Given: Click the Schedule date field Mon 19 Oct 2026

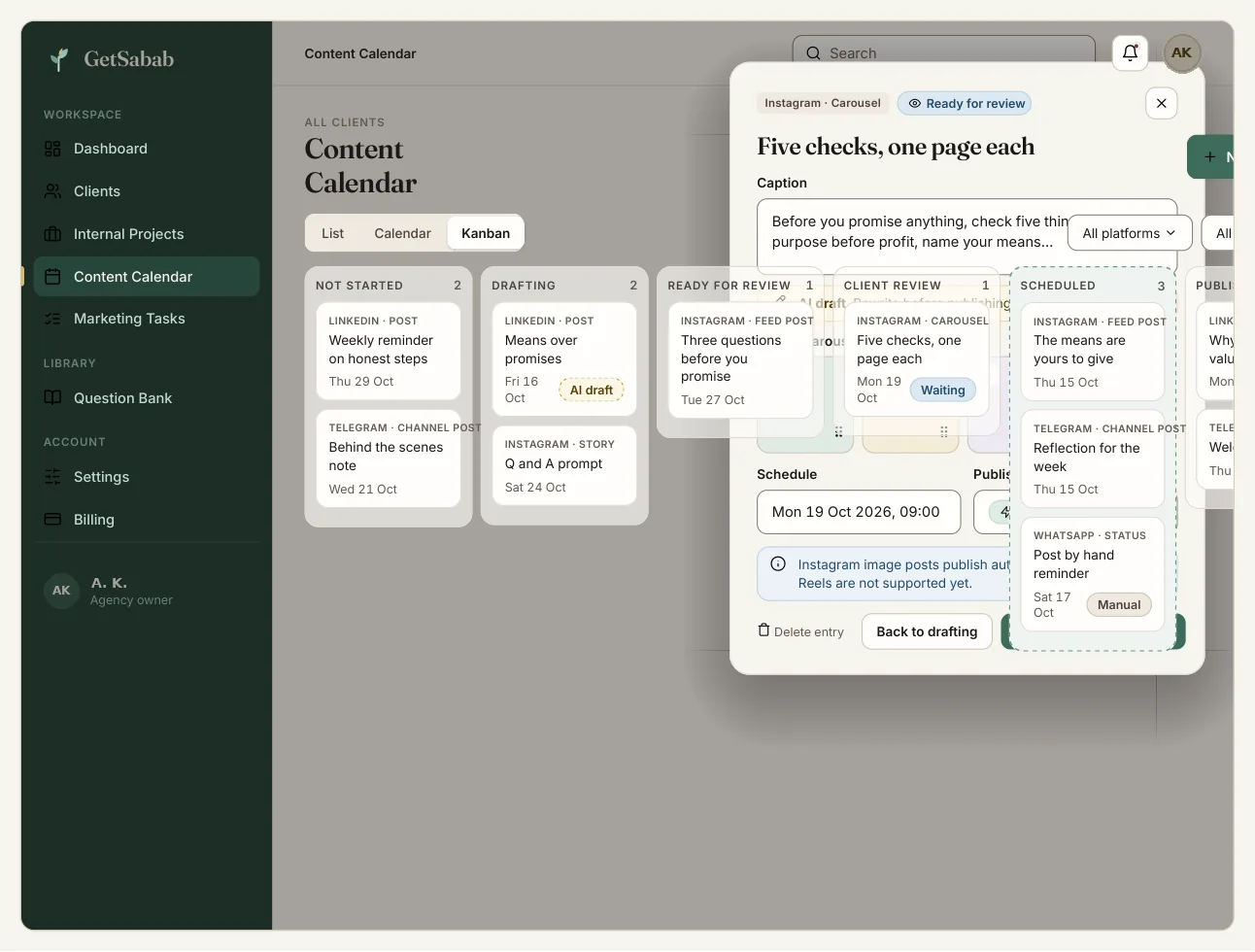Looking at the screenshot, I should (x=859, y=512).
